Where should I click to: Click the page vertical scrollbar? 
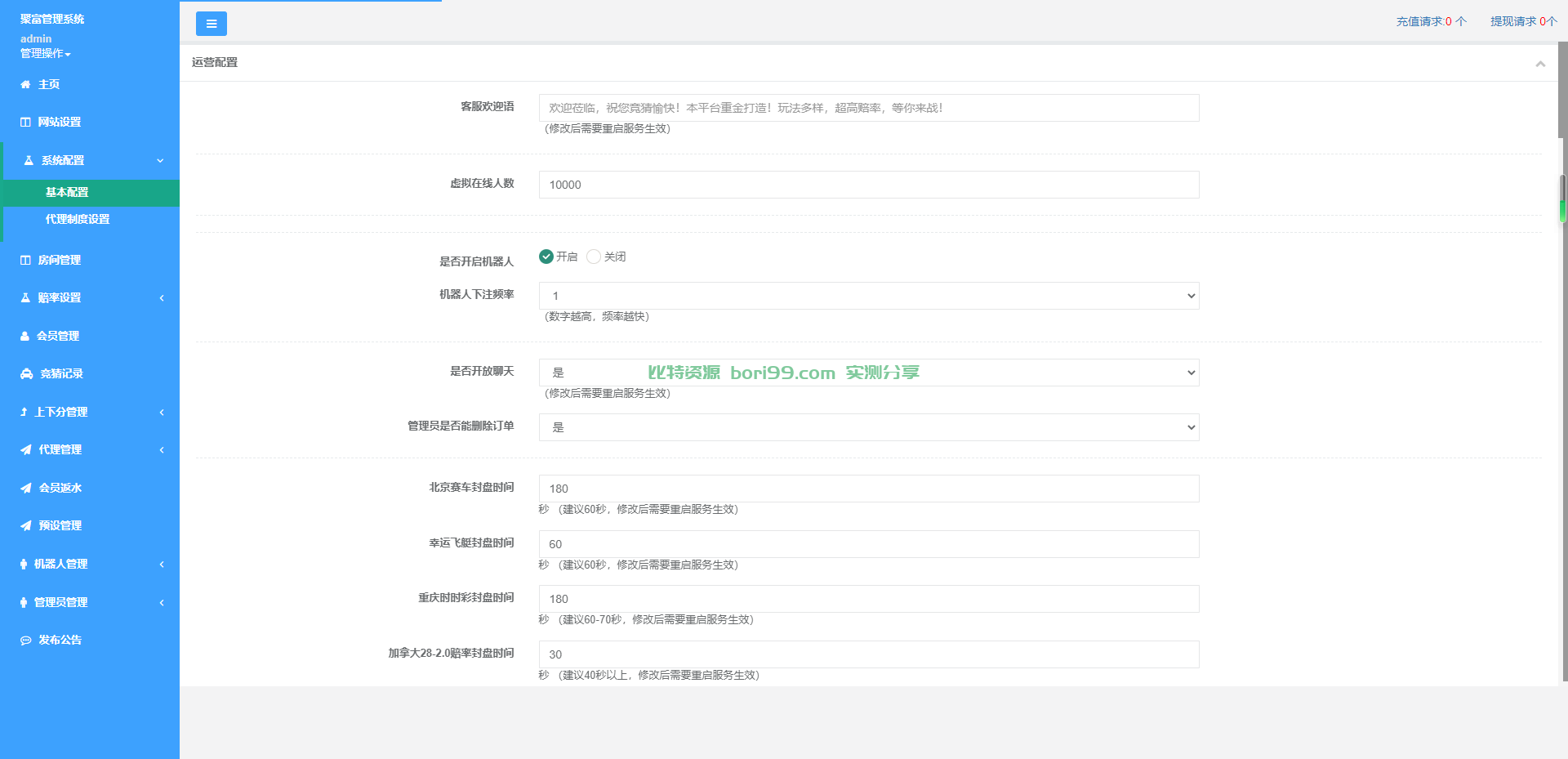1563,90
